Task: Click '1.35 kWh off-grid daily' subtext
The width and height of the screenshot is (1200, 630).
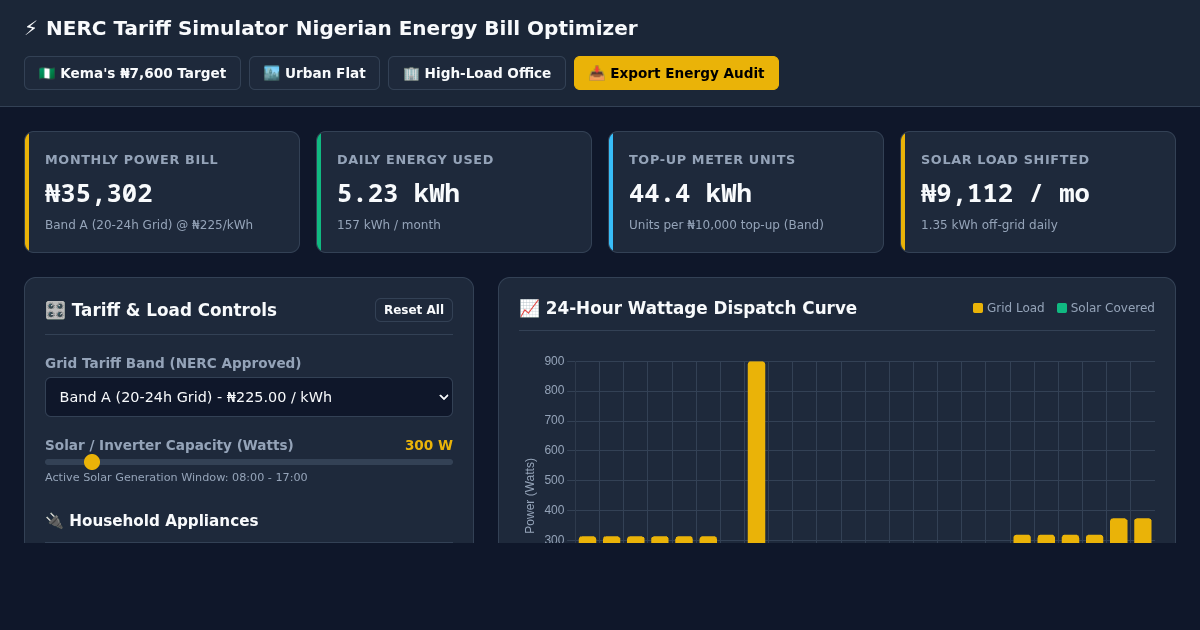Action: pos(989,225)
